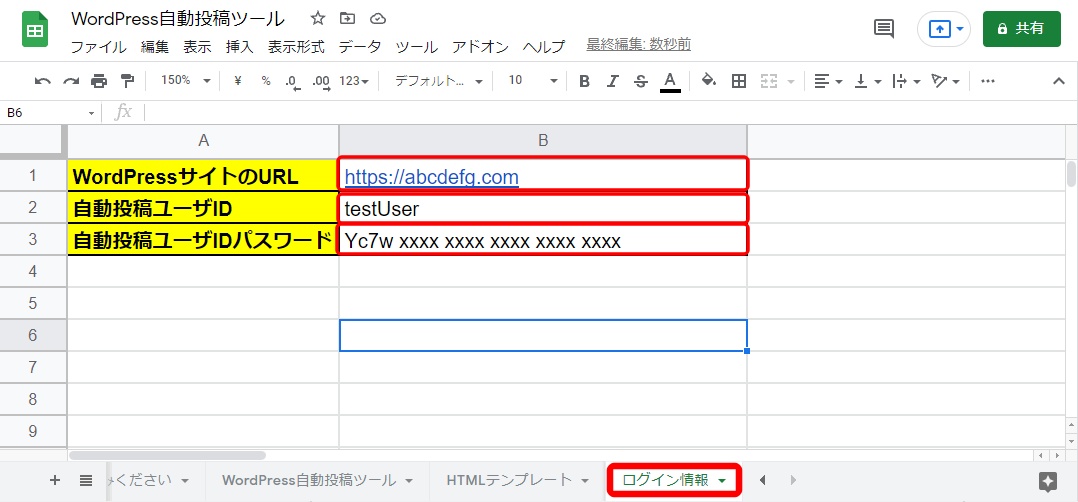The height and width of the screenshot is (502, 1078).
Task: Open the font size 10 dropdown
Action: click(532, 80)
